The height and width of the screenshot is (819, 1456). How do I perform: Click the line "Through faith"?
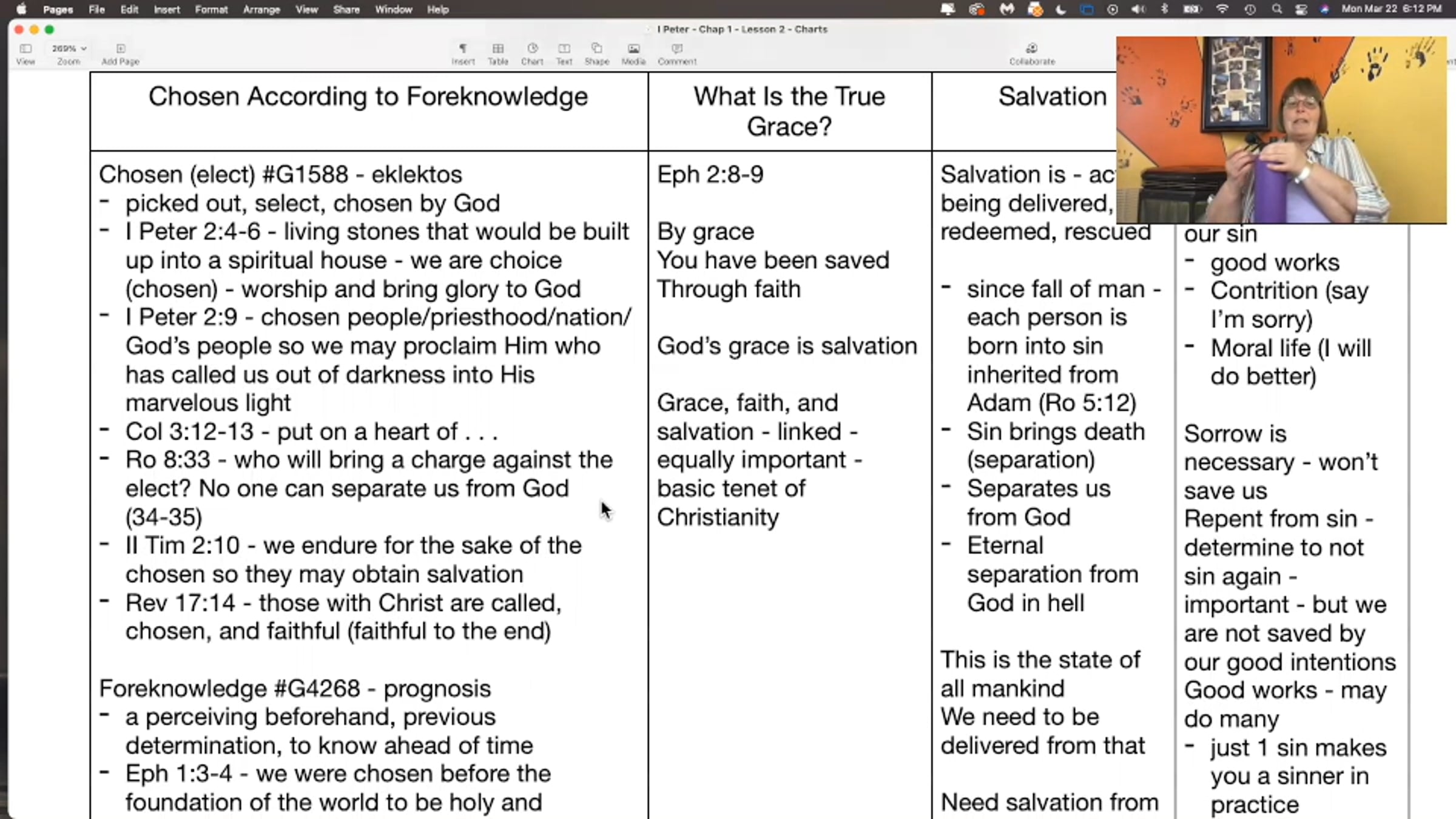point(729,289)
